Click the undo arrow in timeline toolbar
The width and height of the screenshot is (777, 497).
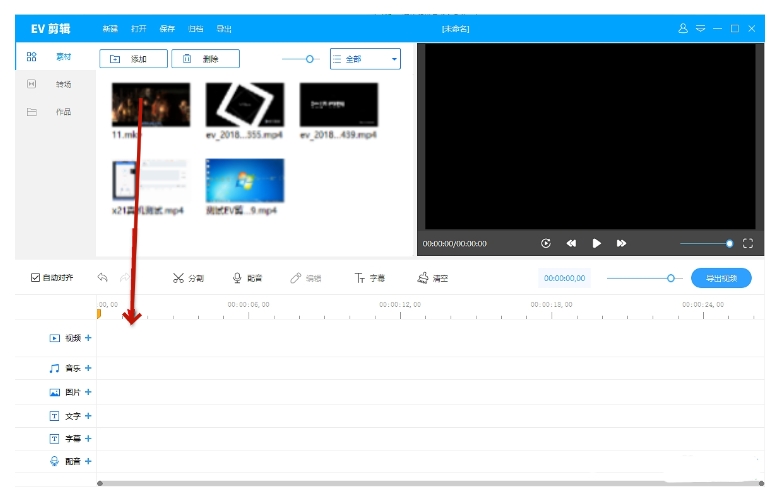tap(102, 278)
